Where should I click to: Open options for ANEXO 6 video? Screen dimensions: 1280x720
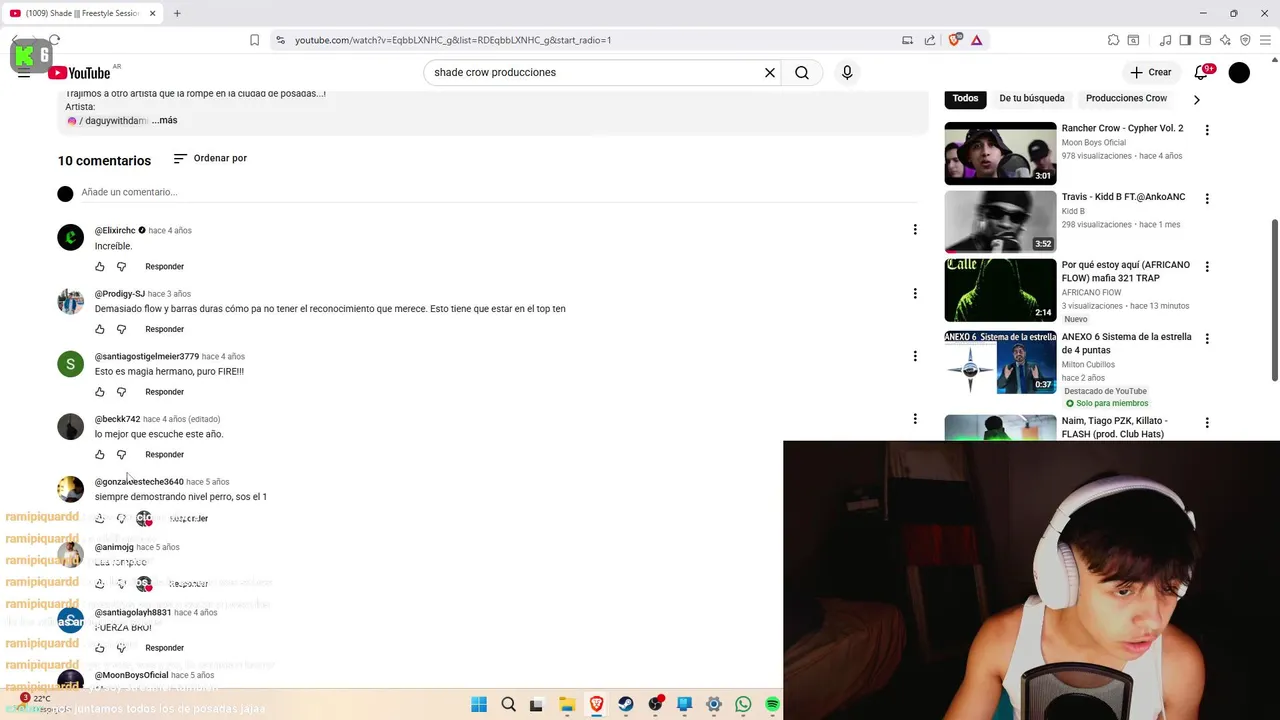(1207, 339)
